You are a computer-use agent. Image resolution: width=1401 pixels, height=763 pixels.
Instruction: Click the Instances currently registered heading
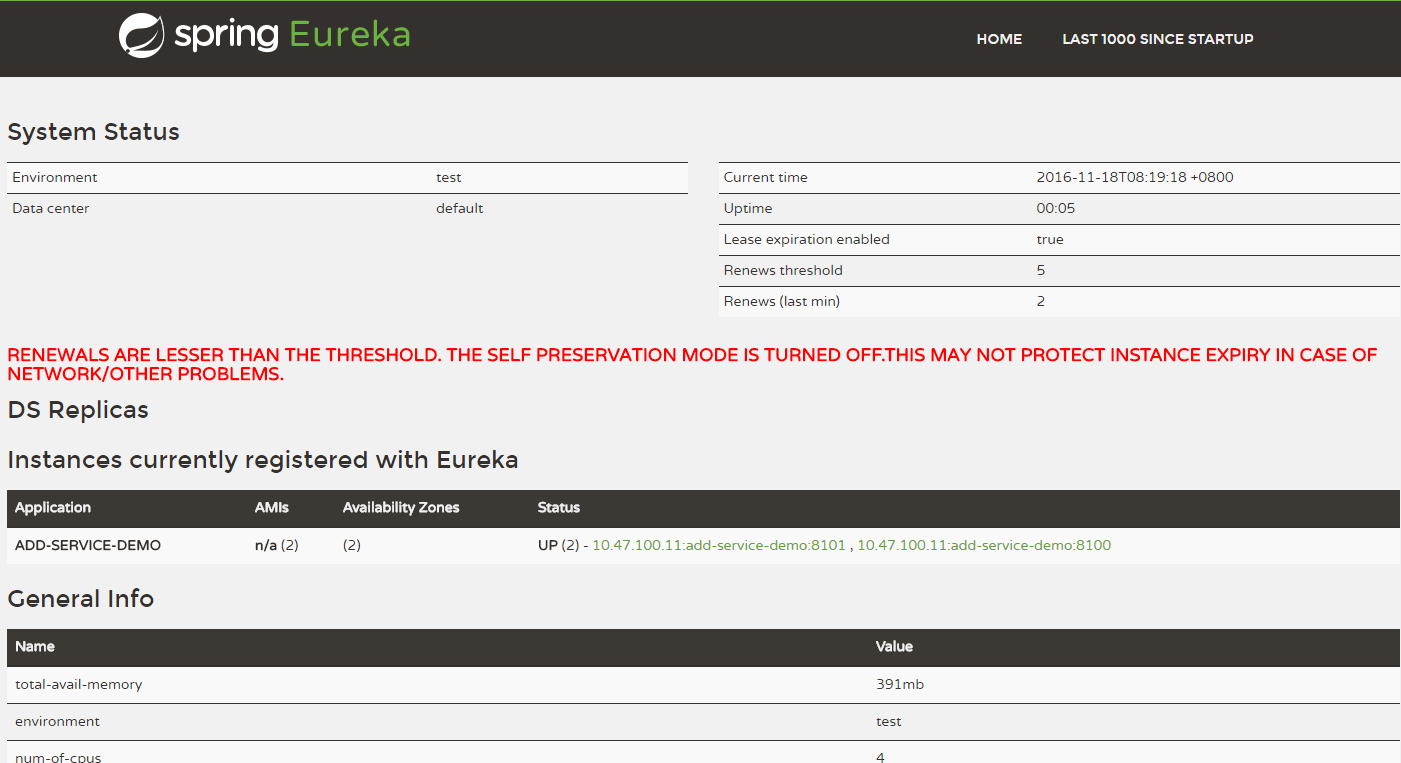263,460
